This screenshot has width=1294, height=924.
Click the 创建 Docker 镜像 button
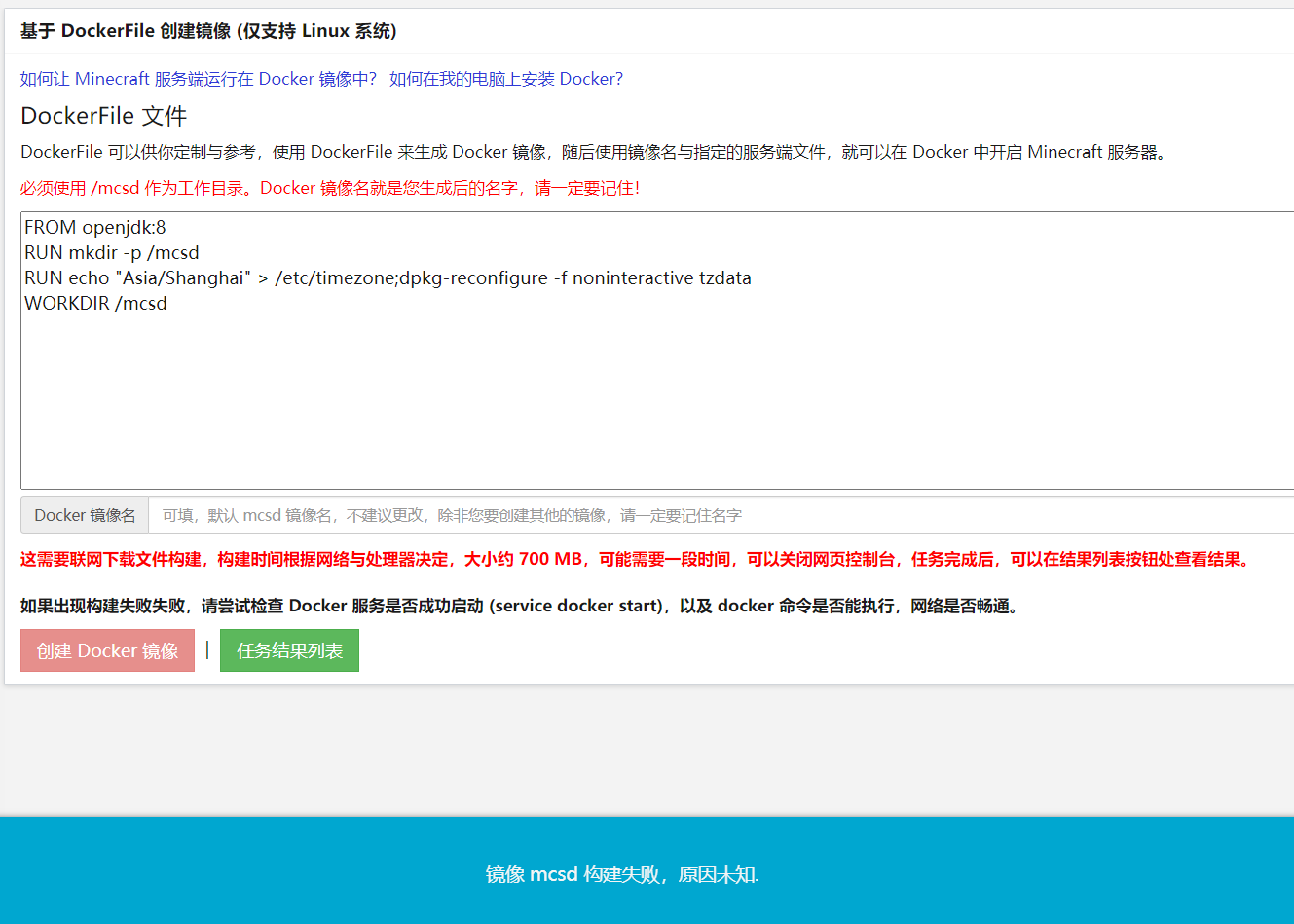pos(107,649)
